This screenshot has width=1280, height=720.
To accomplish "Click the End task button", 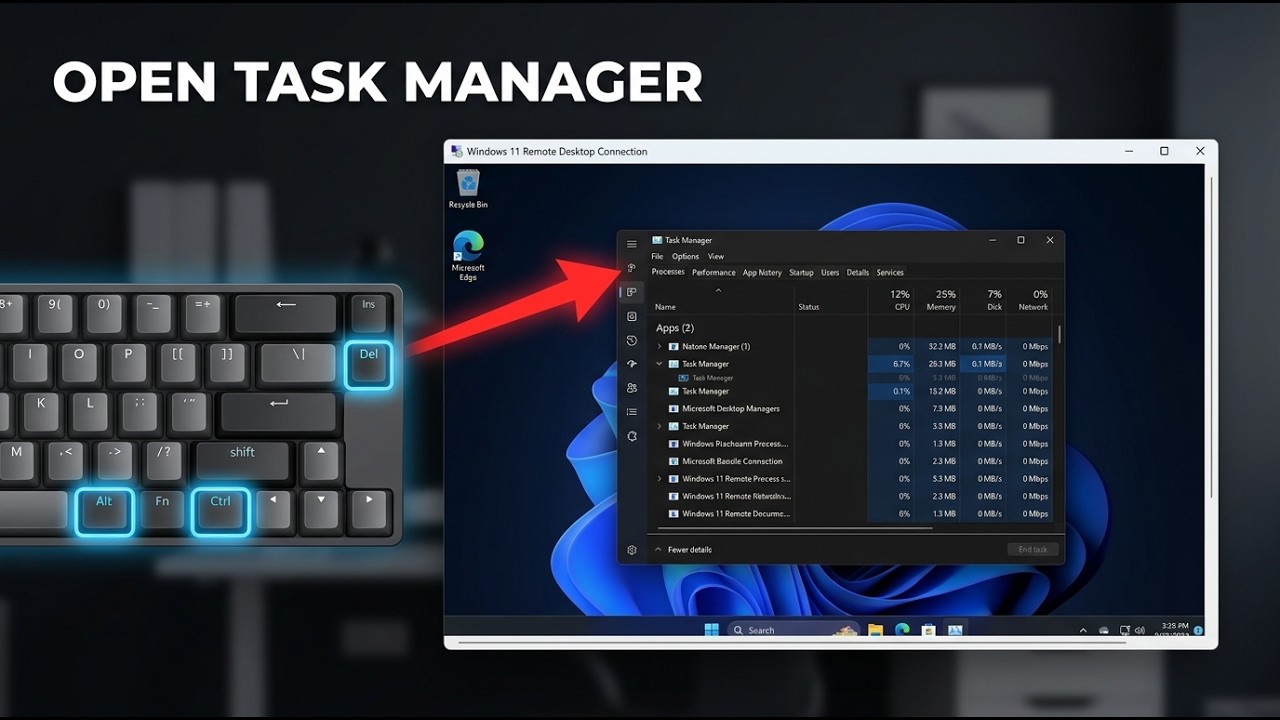I will (x=1032, y=550).
